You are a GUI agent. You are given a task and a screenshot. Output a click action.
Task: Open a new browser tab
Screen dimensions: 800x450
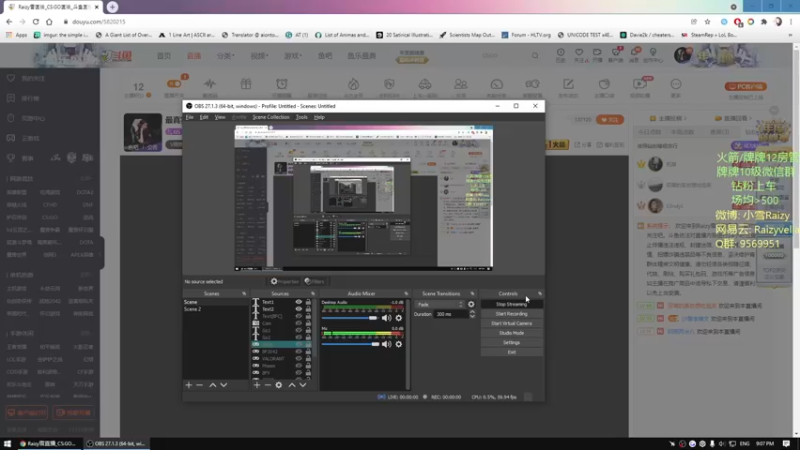pos(112,7)
